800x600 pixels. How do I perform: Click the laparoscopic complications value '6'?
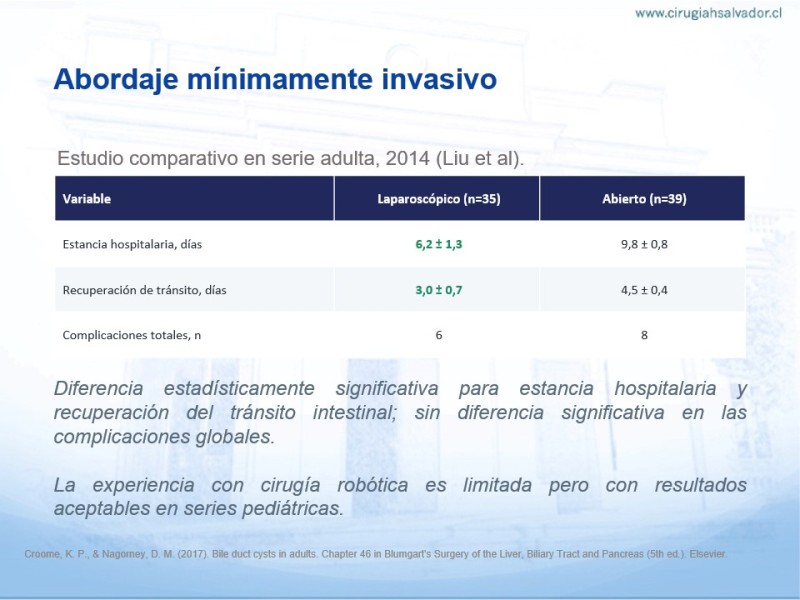tap(439, 335)
